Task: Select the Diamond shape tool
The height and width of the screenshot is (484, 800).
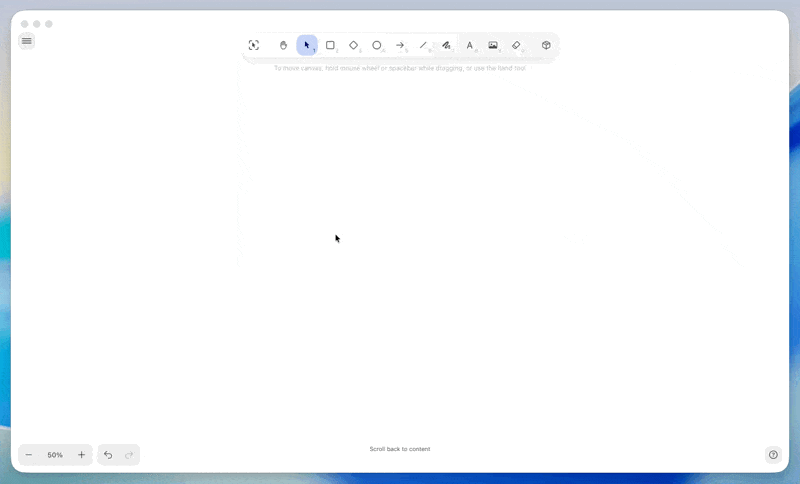Action: coord(354,45)
